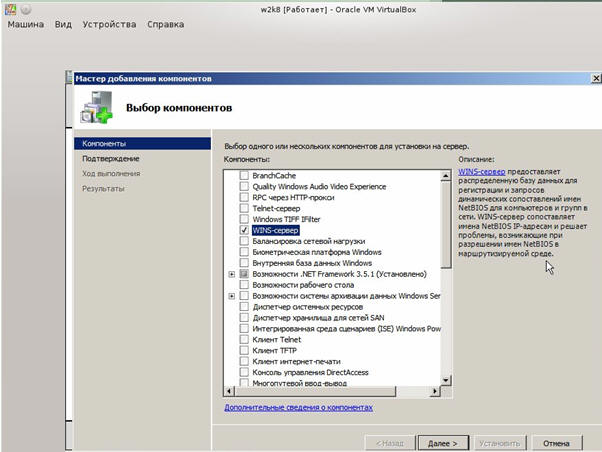The height and width of the screenshot is (452, 602).
Task: Check Возможности рабочего стола box
Action: [x=244, y=285]
